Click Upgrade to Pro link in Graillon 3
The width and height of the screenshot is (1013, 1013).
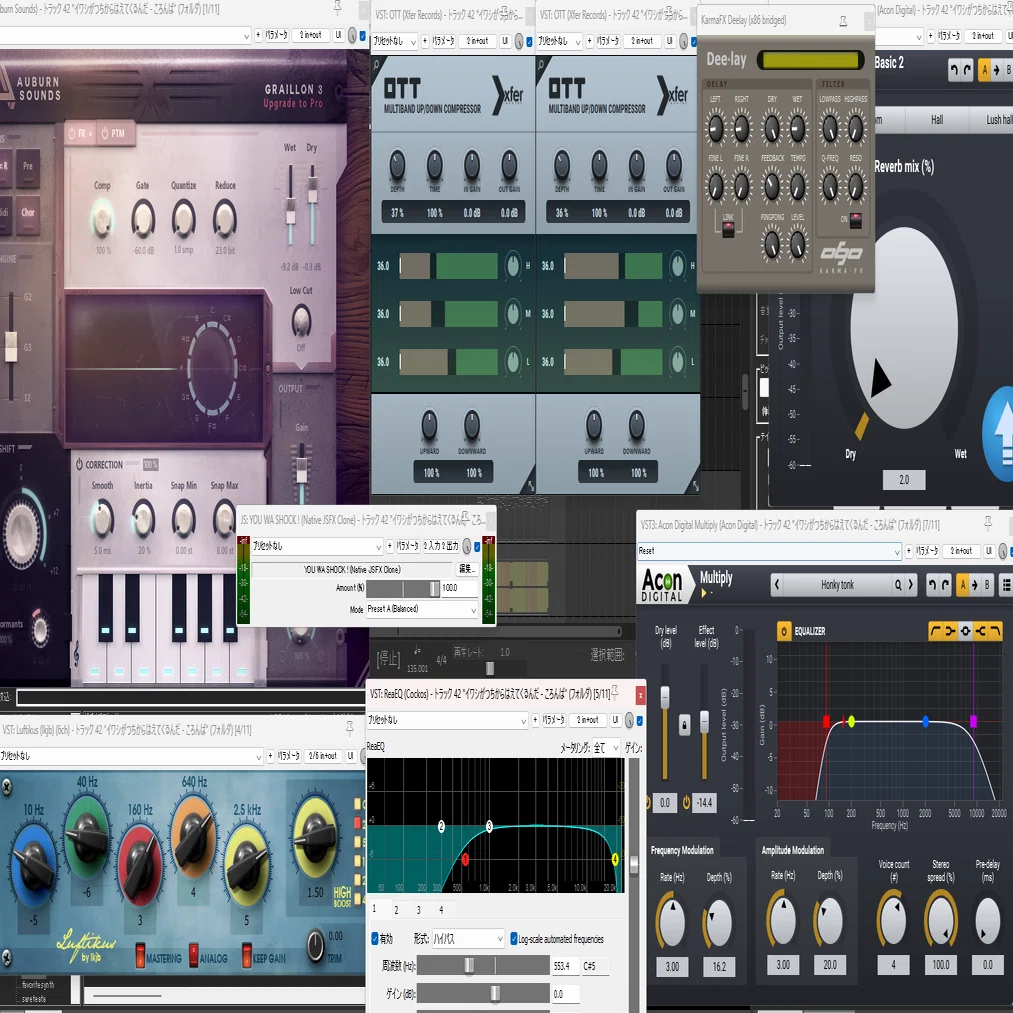coord(293,104)
